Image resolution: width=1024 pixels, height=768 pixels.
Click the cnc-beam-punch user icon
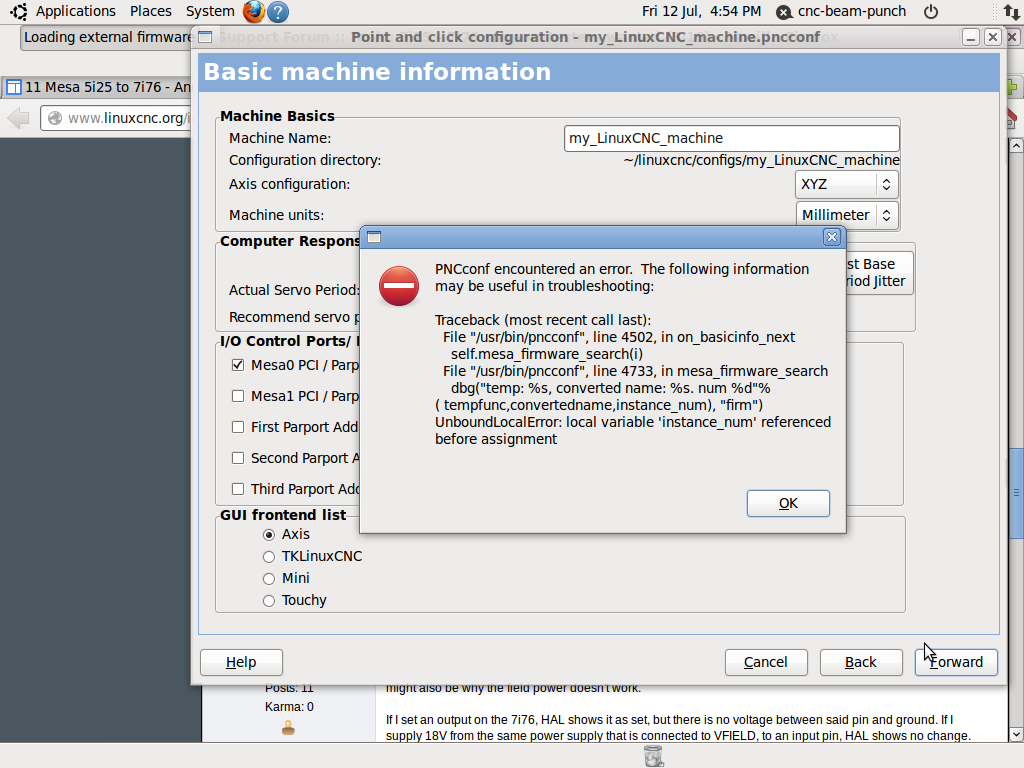(x=784, y=12)
